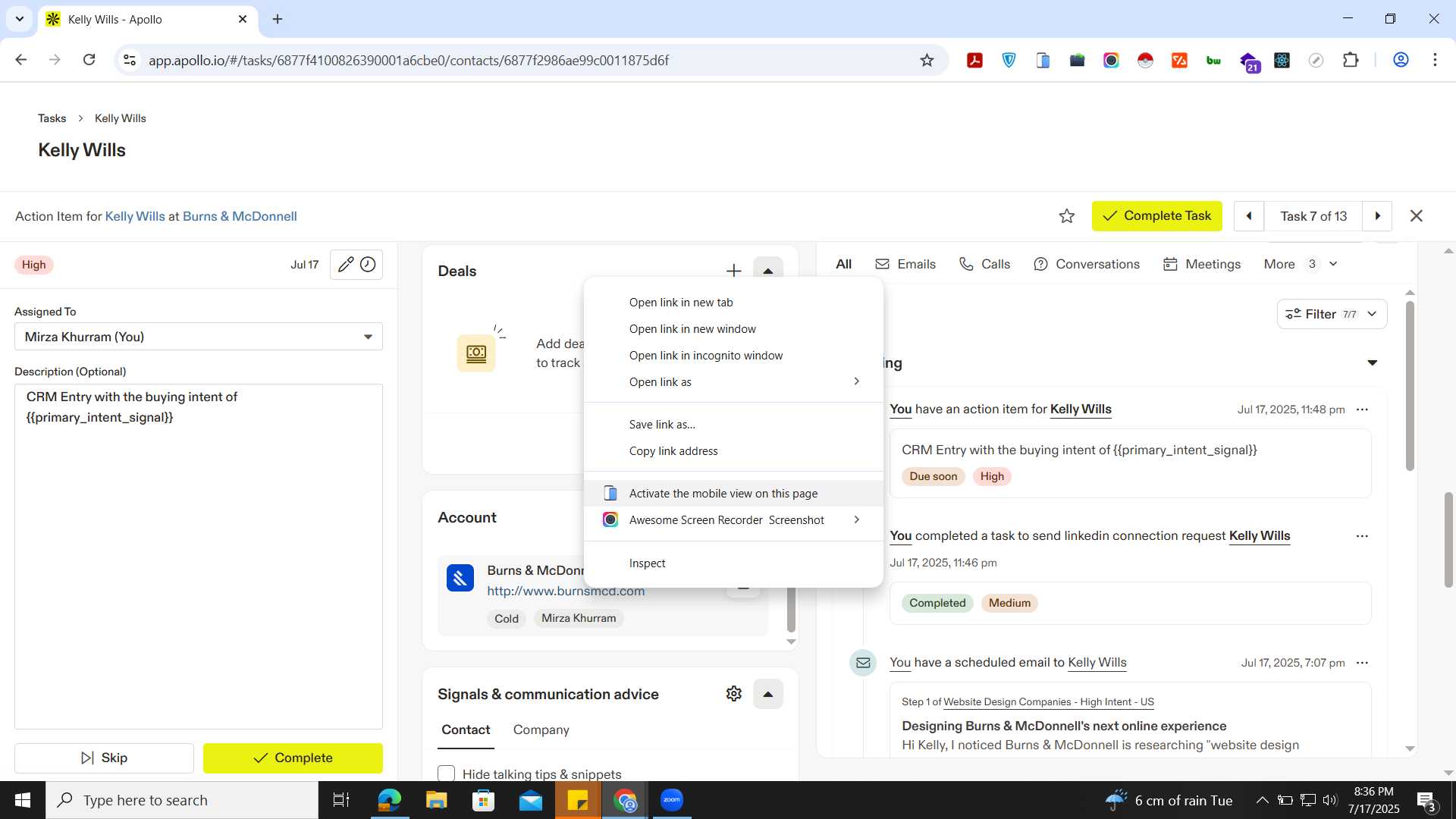Bookmark this page star icon
The width and height of the screenshot is (1456, 819).
pyautogui.click(x=927, y=60)
